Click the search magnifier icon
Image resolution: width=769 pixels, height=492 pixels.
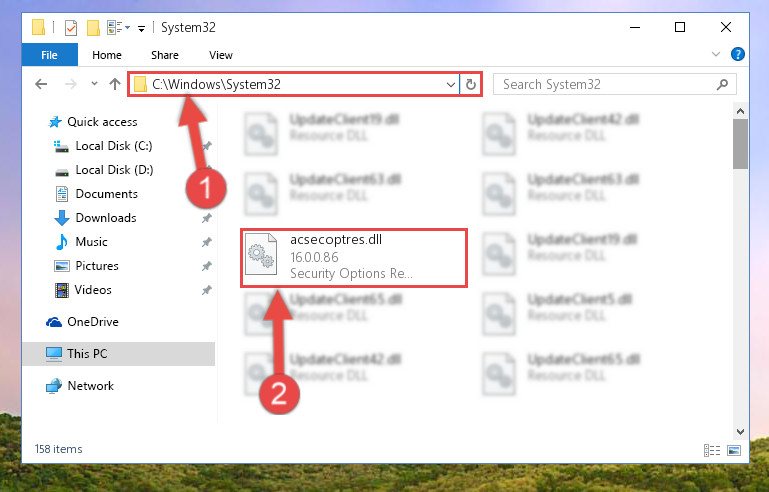pos(722,84)
